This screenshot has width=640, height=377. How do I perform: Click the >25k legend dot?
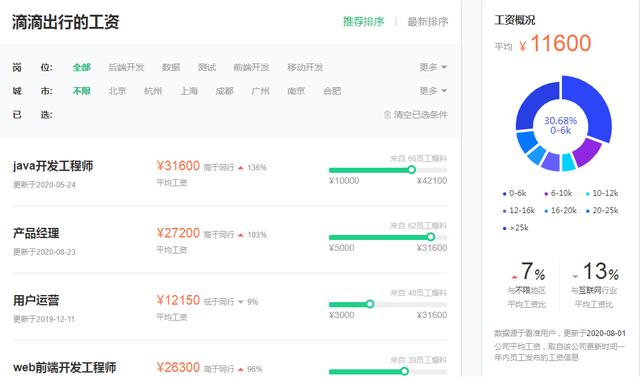(x=504, y=228)
